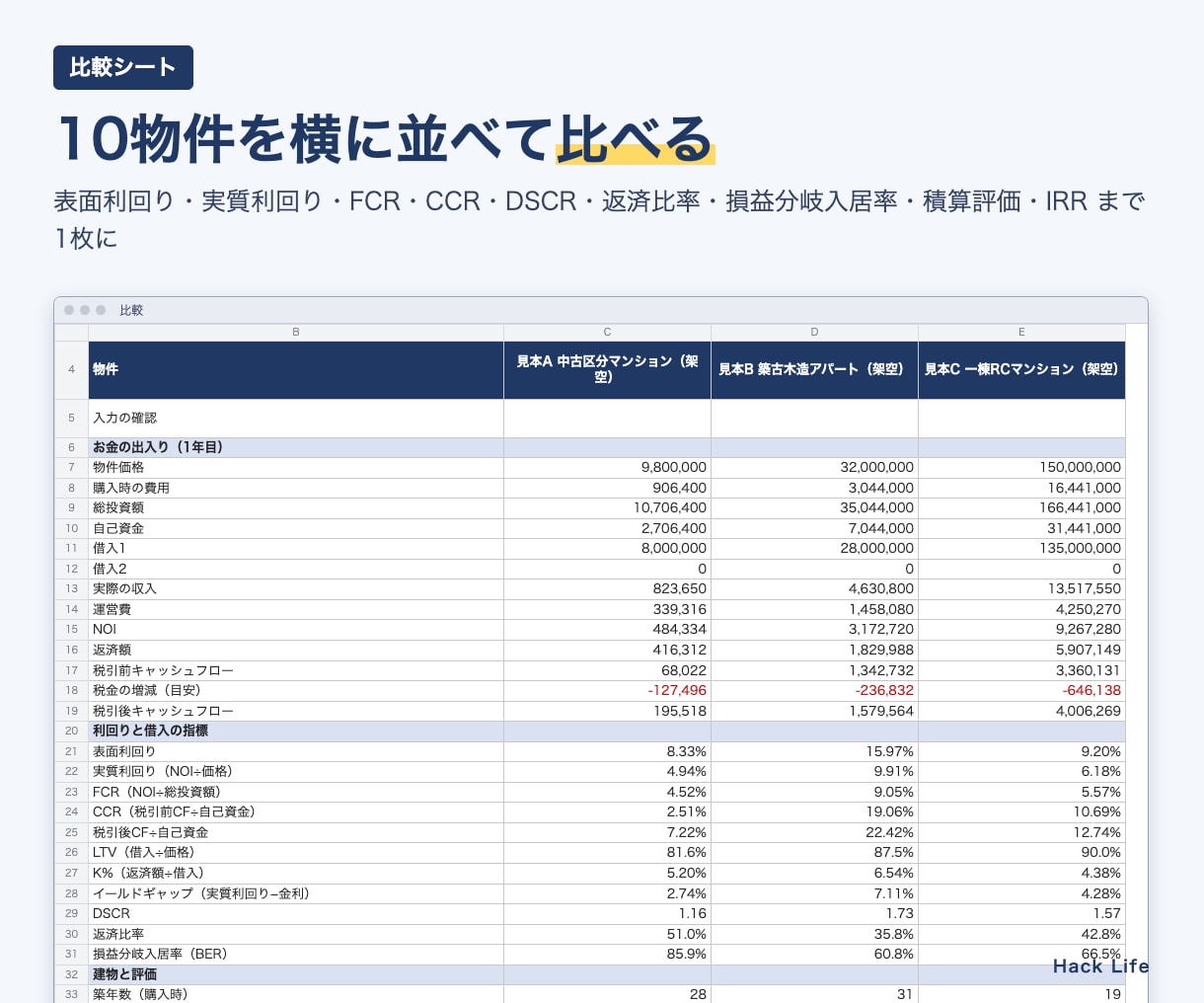Click the 購入時の費用 row label
Viewport: 1204px width, 1003px height.
coord(131,488)
